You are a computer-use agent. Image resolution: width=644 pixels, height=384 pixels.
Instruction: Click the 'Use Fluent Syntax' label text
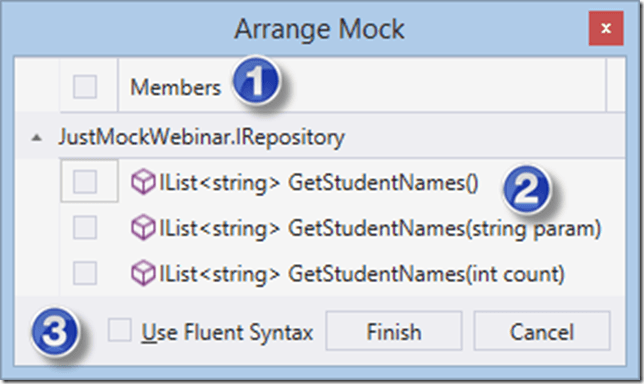[227, 332]
